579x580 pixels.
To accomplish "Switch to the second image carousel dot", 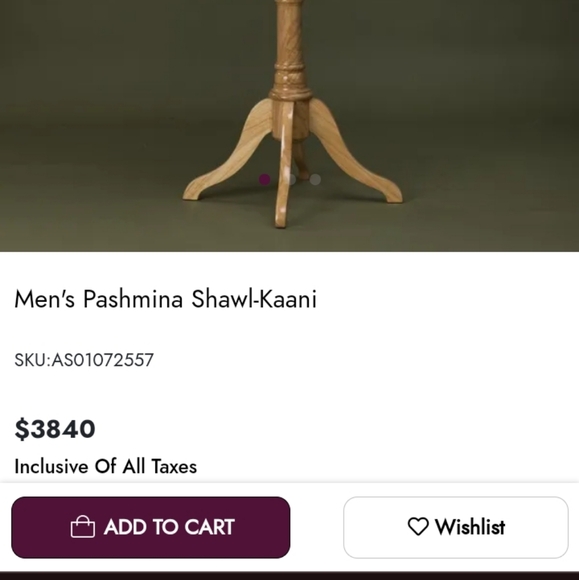I will 291,179.
